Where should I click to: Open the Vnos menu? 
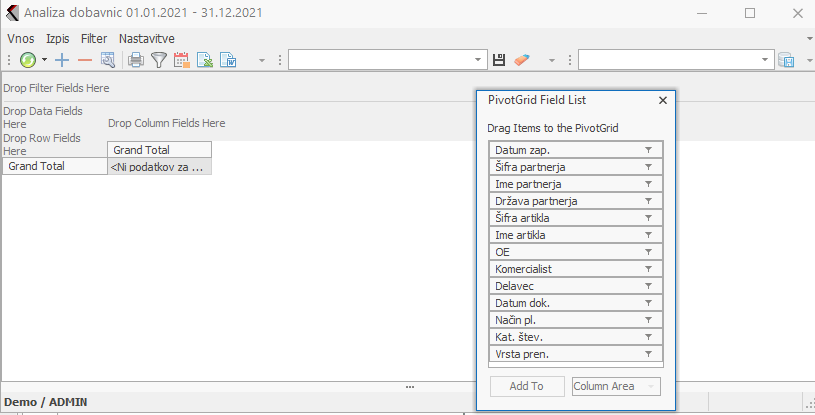click(20, 38)
